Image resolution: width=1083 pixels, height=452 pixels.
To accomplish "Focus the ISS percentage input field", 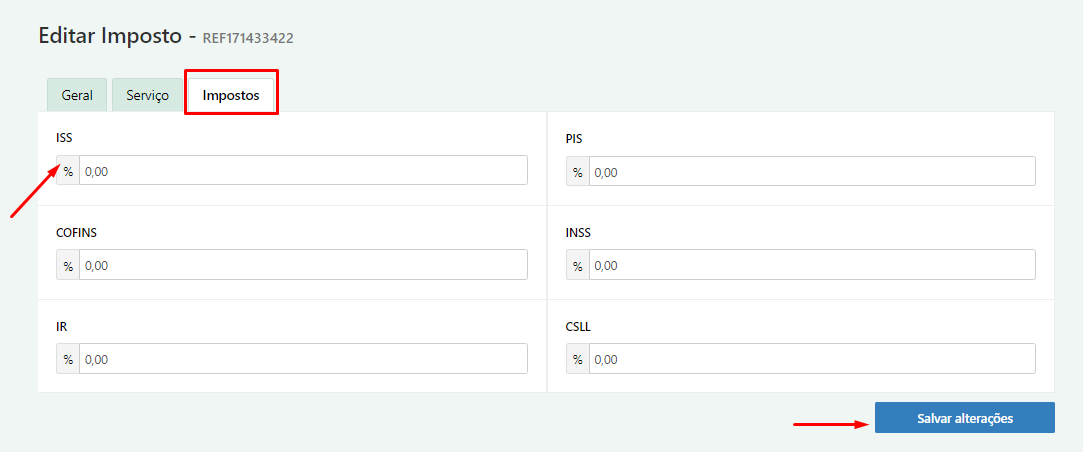I will 303,171.
